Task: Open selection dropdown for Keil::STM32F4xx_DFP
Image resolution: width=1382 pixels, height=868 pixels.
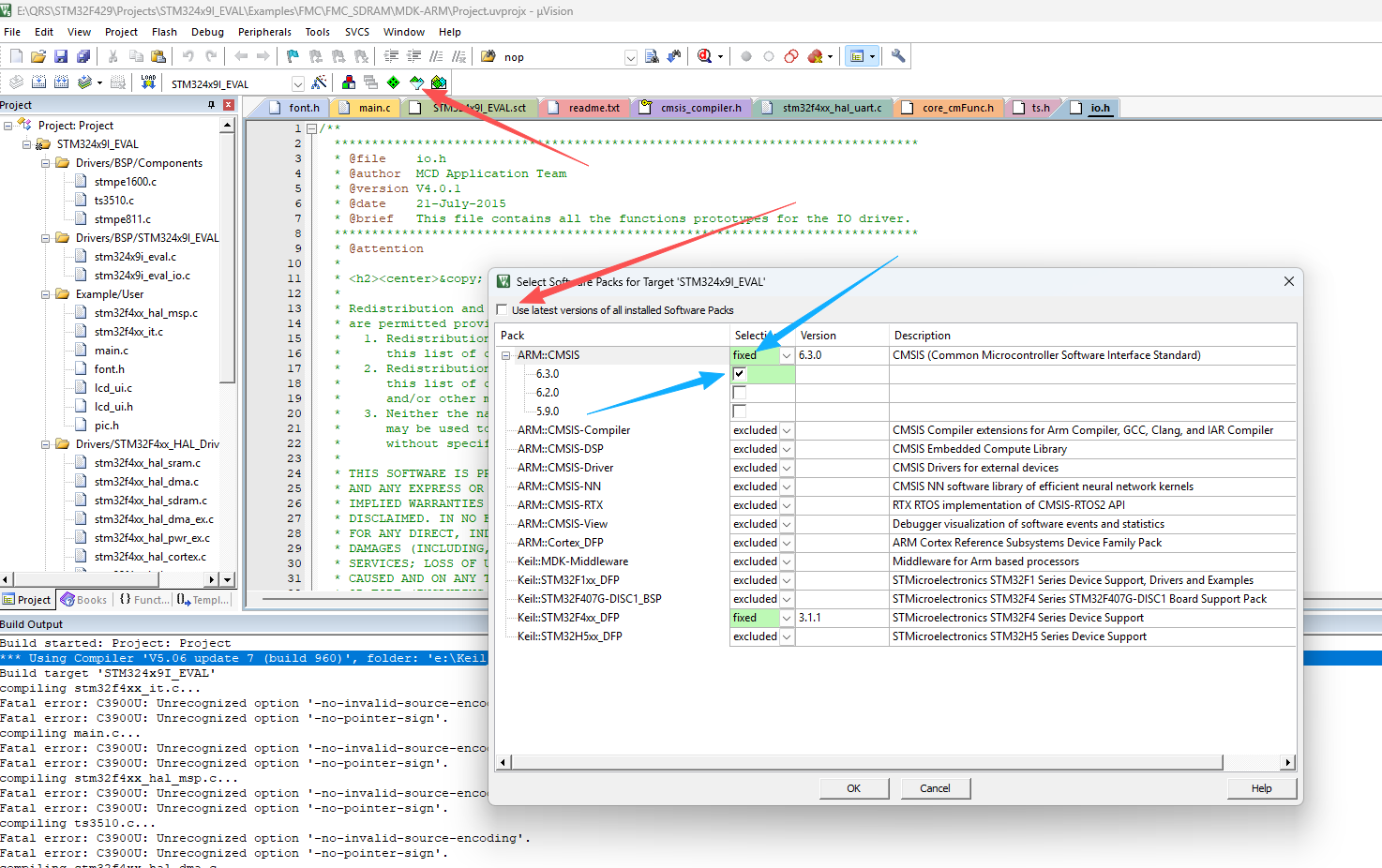Action: (x=787, y=618)
